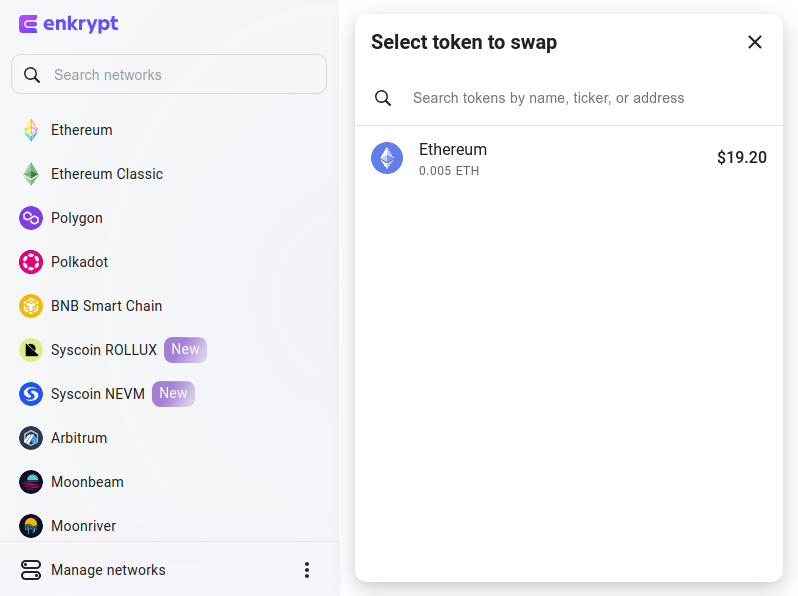Focus the Search networks field

(169, 74)
